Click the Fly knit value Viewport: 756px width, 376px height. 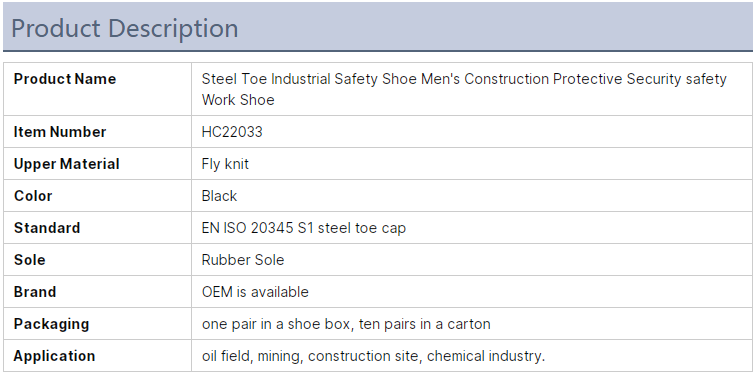(225, 164)
